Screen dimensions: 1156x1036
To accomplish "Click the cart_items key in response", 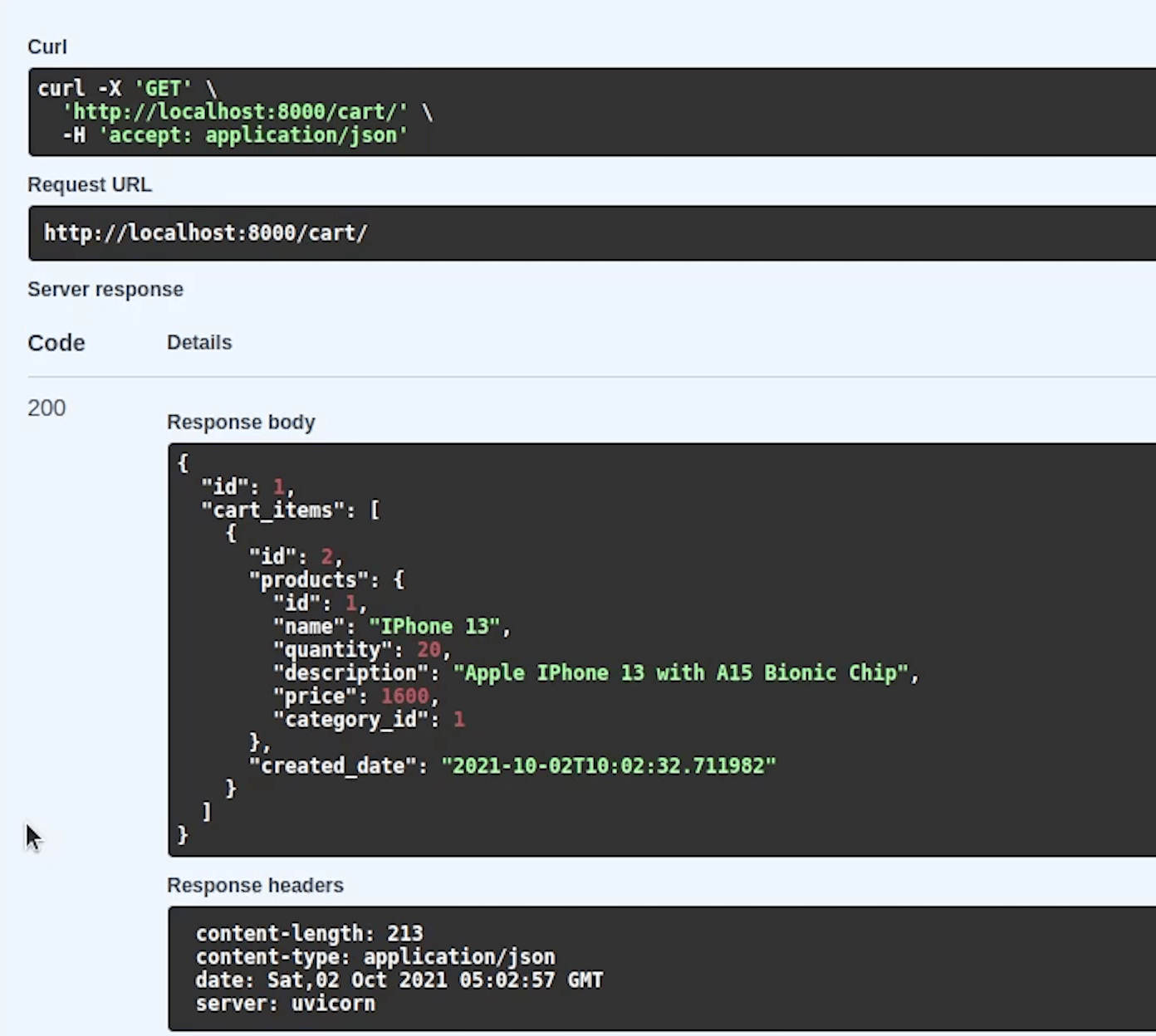I will coord(273,511).
